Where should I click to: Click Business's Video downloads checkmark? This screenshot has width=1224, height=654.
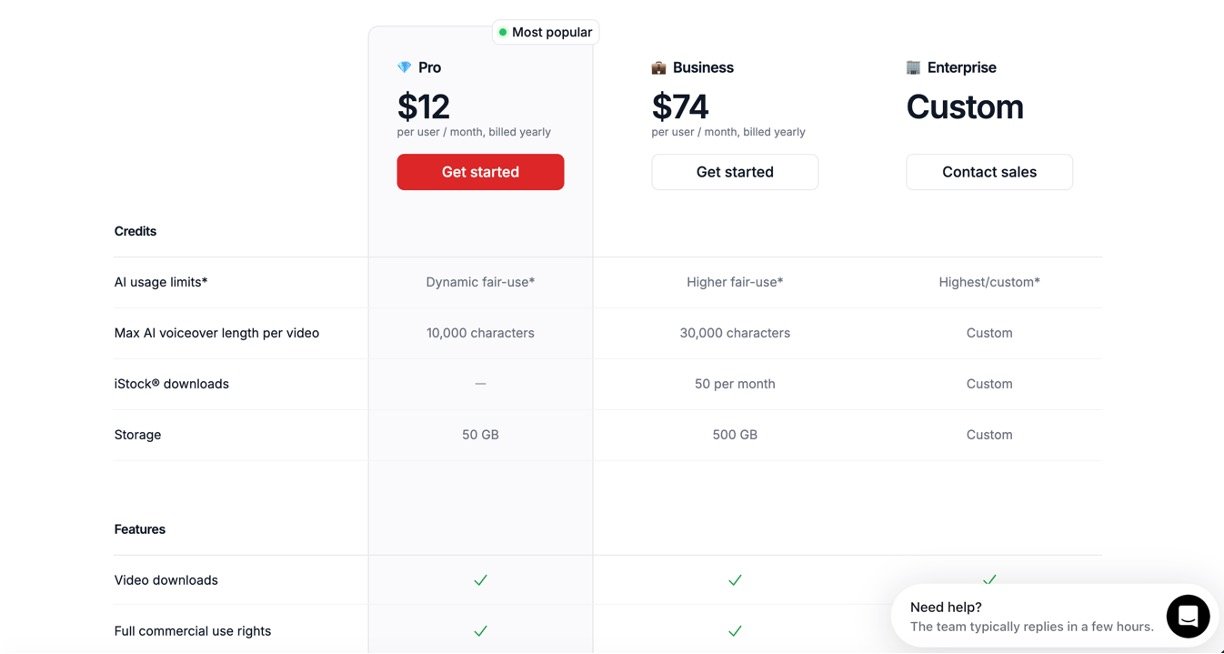click(735, 580)
